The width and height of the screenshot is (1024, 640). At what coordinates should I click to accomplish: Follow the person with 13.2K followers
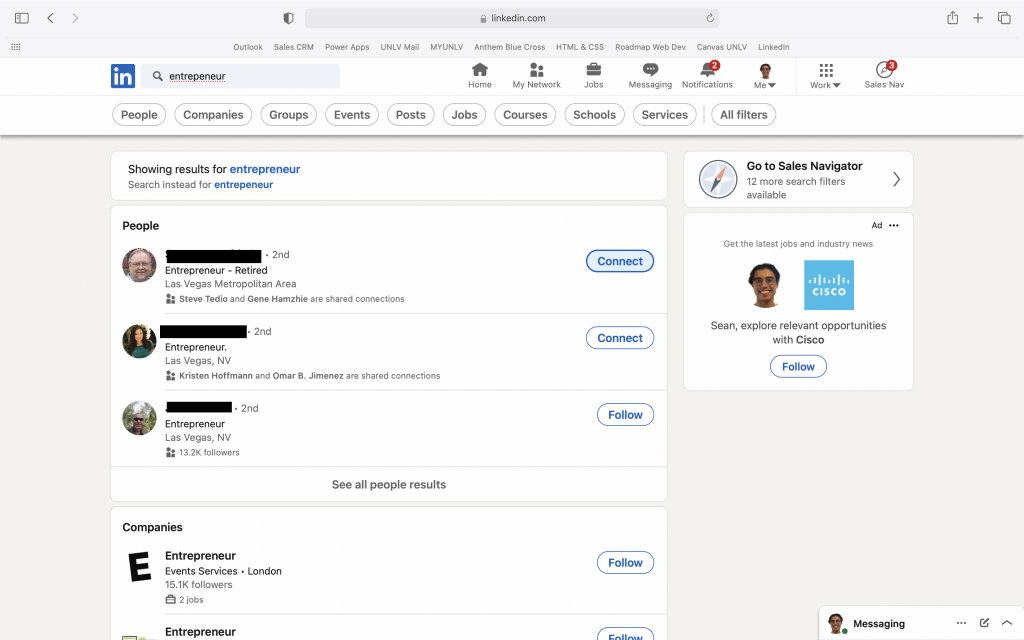625,415
